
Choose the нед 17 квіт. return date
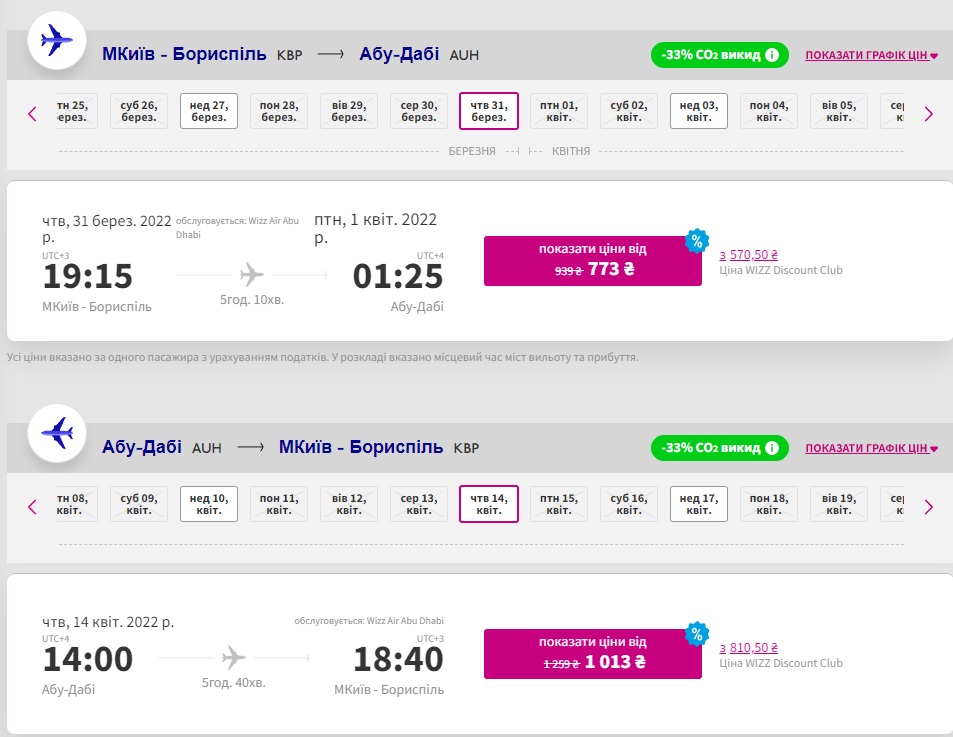click(698, 504)
